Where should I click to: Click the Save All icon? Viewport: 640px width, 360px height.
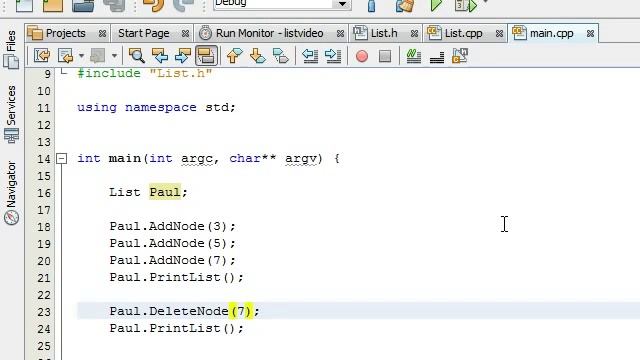tap(114, 5)
